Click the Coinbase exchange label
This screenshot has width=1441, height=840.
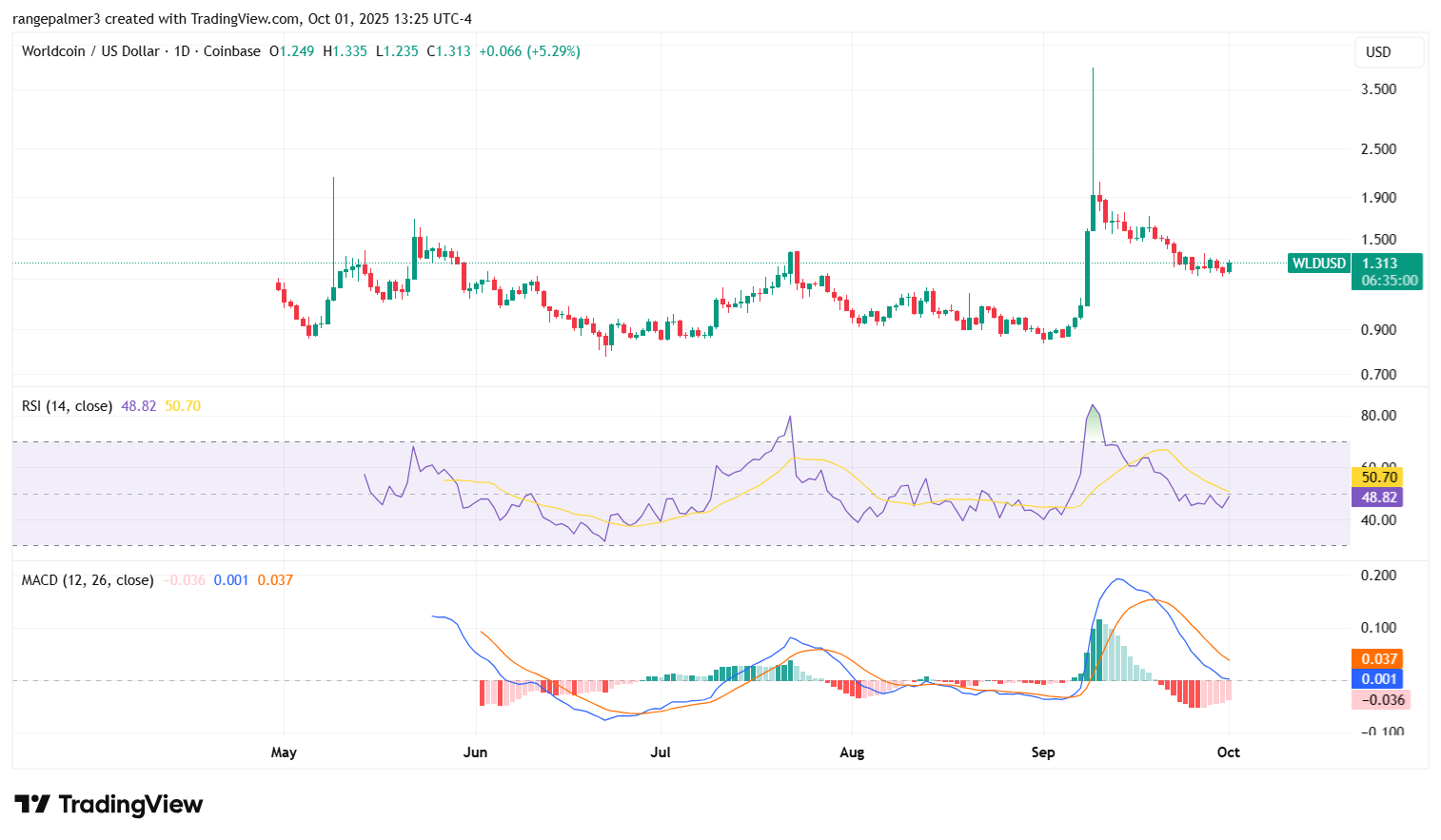pyautogui.click(x=231, y=51)
